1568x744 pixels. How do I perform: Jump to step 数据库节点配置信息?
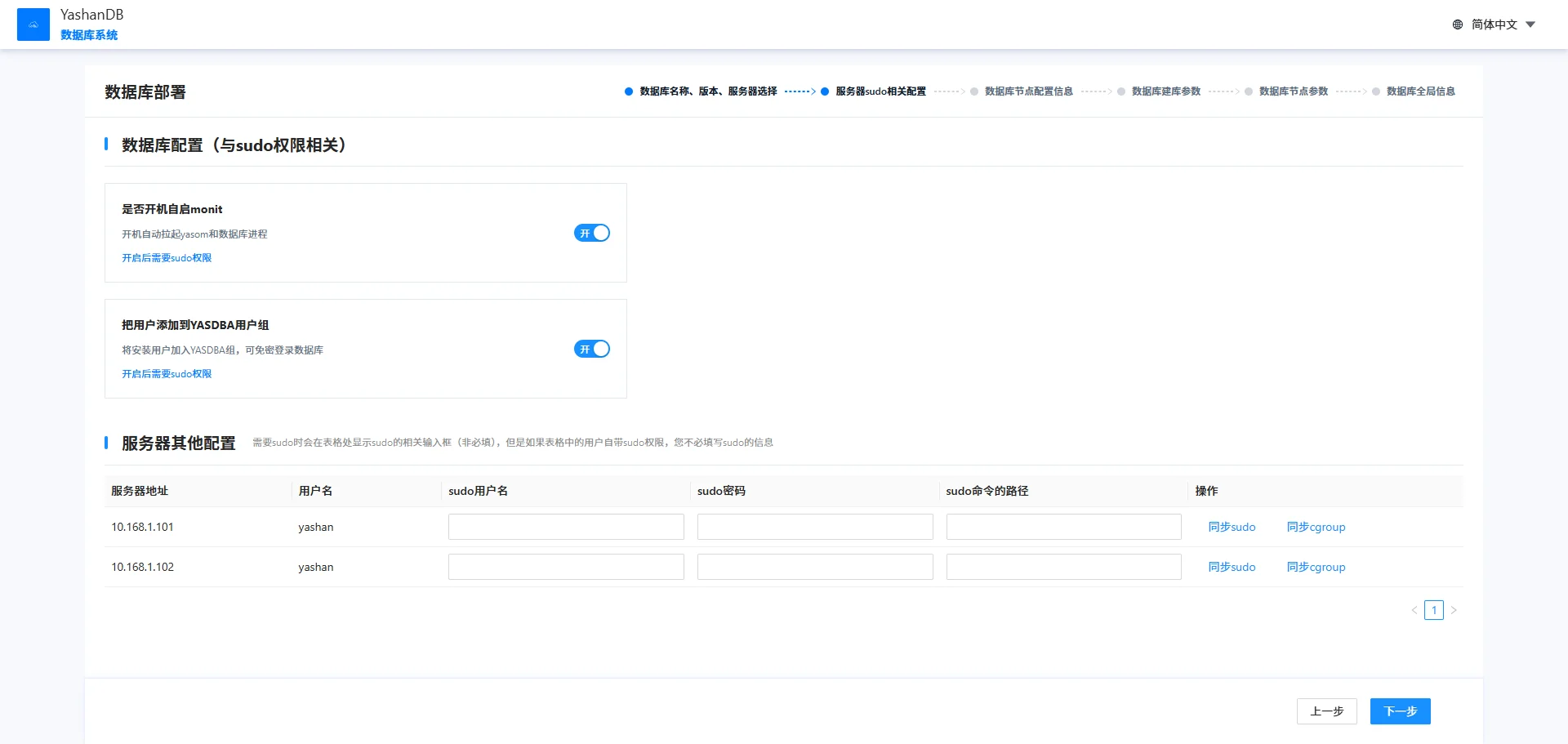click(1028, 91)
